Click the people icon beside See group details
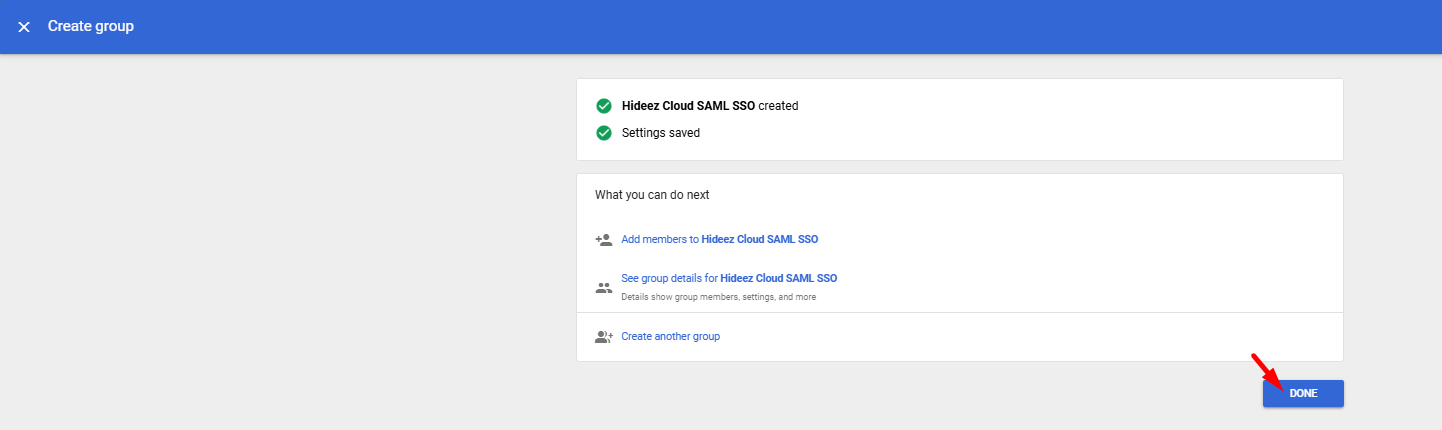Image resolution: width=1442 pixels, height=430 pixels. [x=603, y=287]
